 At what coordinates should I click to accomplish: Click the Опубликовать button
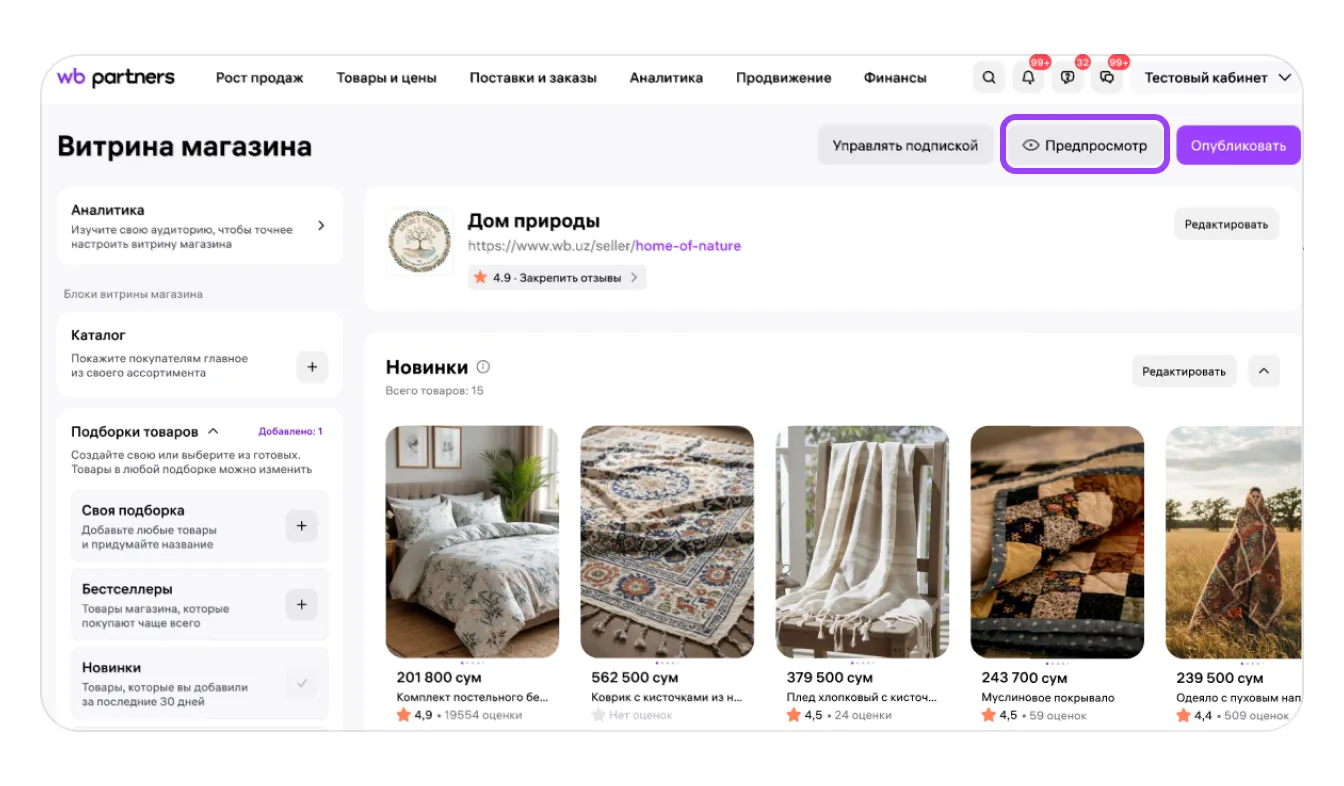click(x=1238, y=146)
